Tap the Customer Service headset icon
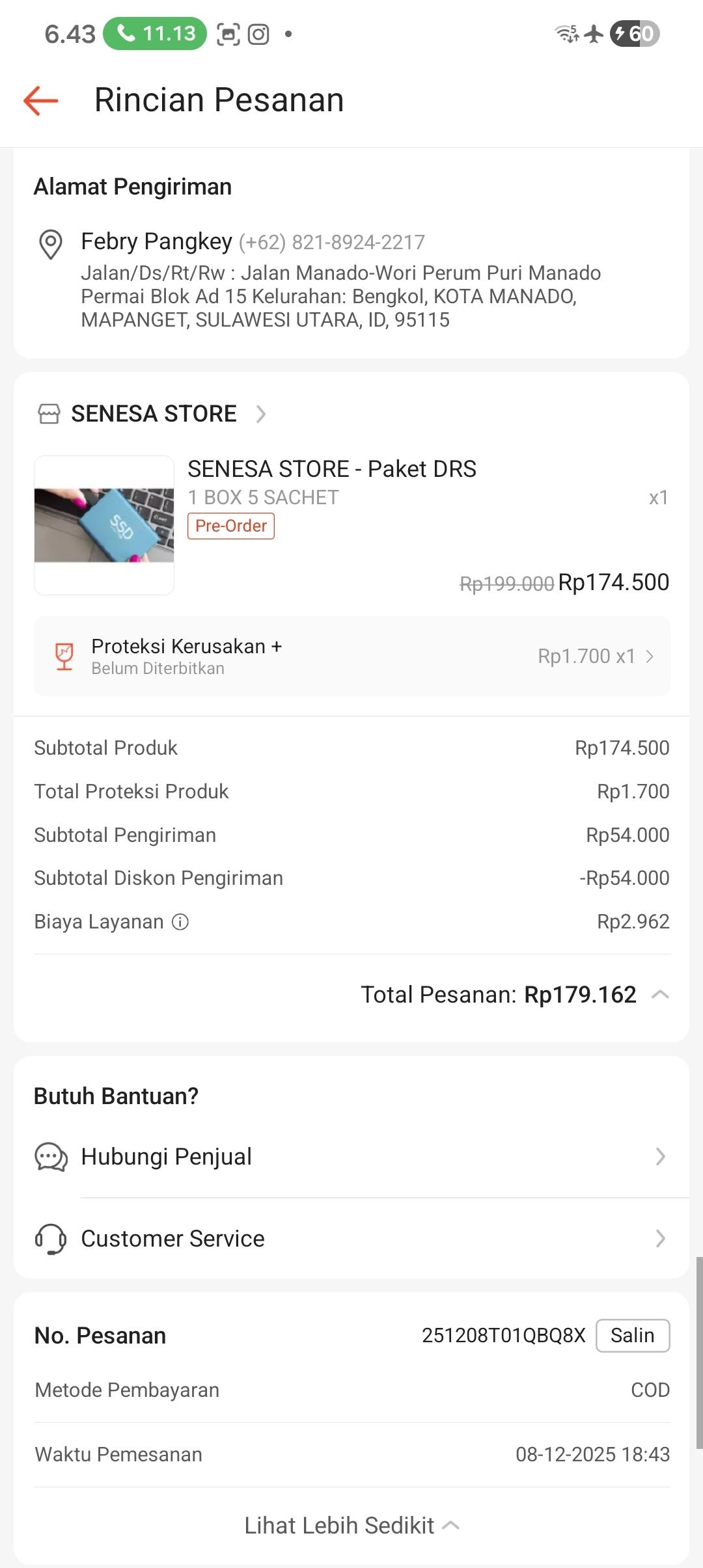 point(51,1238)
